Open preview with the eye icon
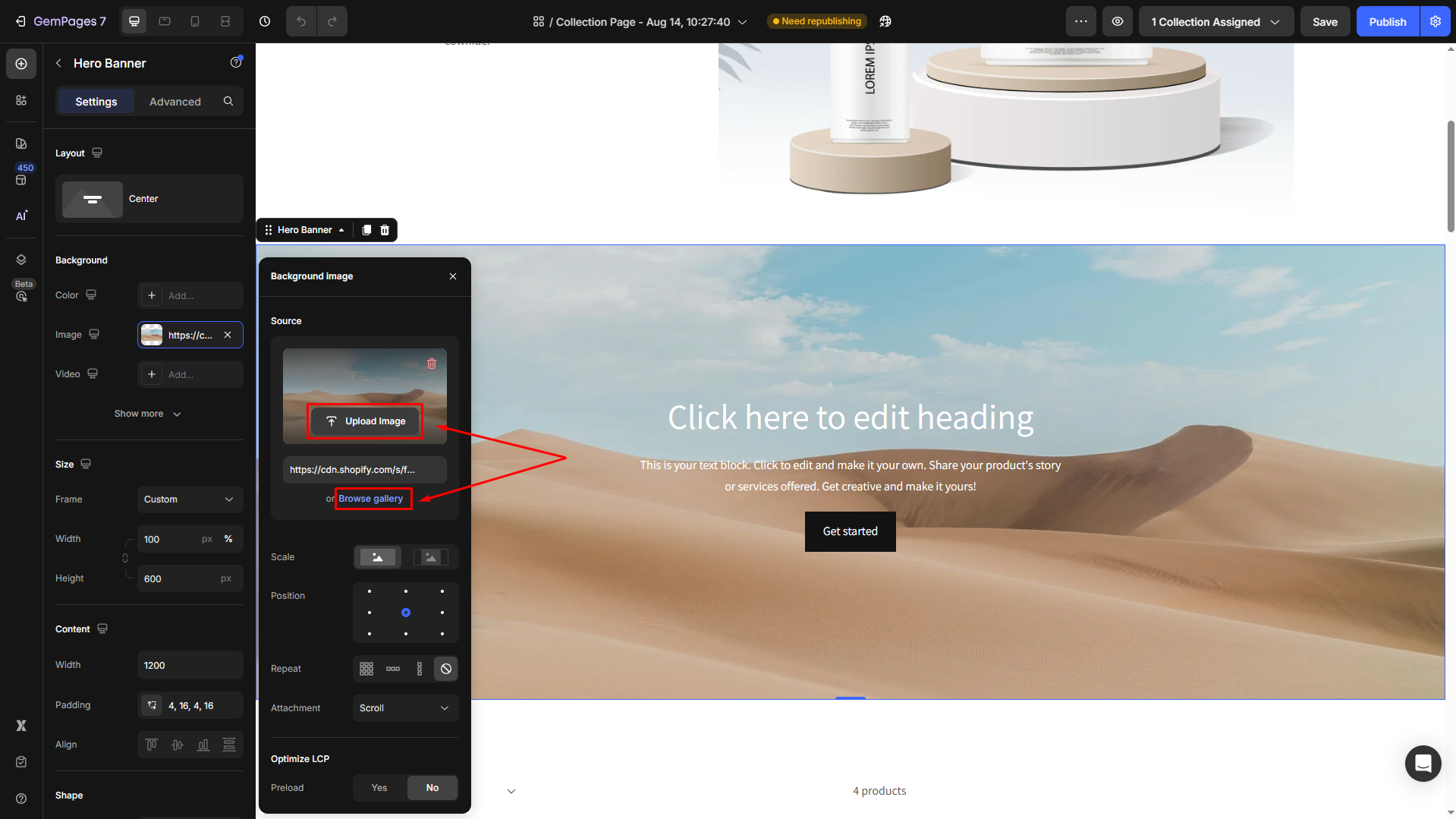The image size is (1456, 819). click(1118, 21)
